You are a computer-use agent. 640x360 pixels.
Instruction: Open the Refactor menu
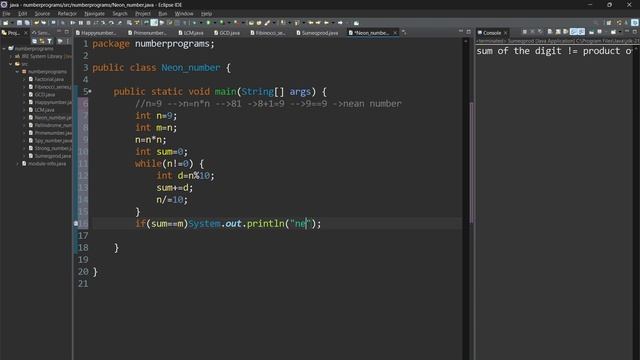coord(67,13)
